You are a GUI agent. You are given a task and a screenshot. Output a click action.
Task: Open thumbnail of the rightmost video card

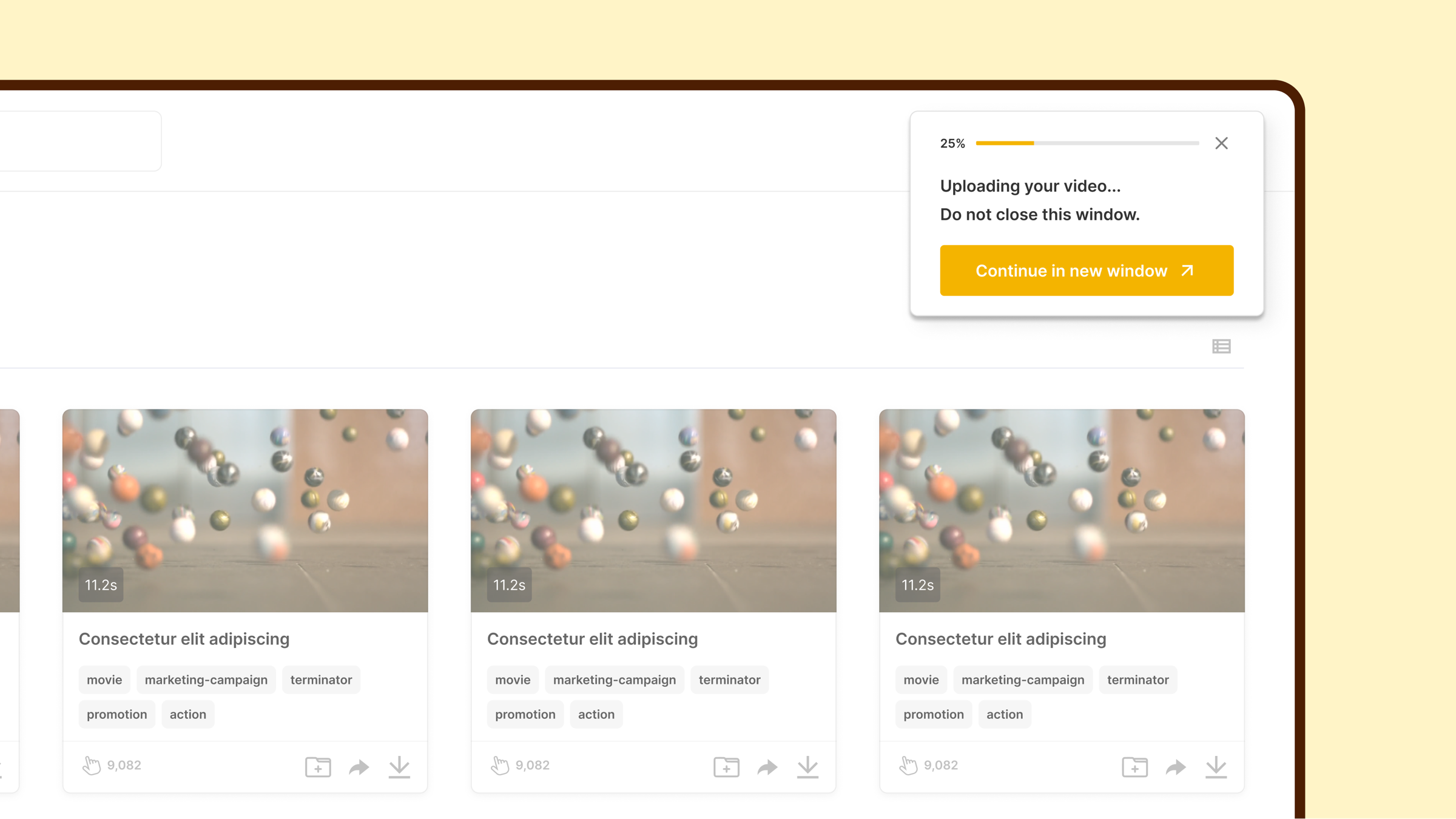1062,510
